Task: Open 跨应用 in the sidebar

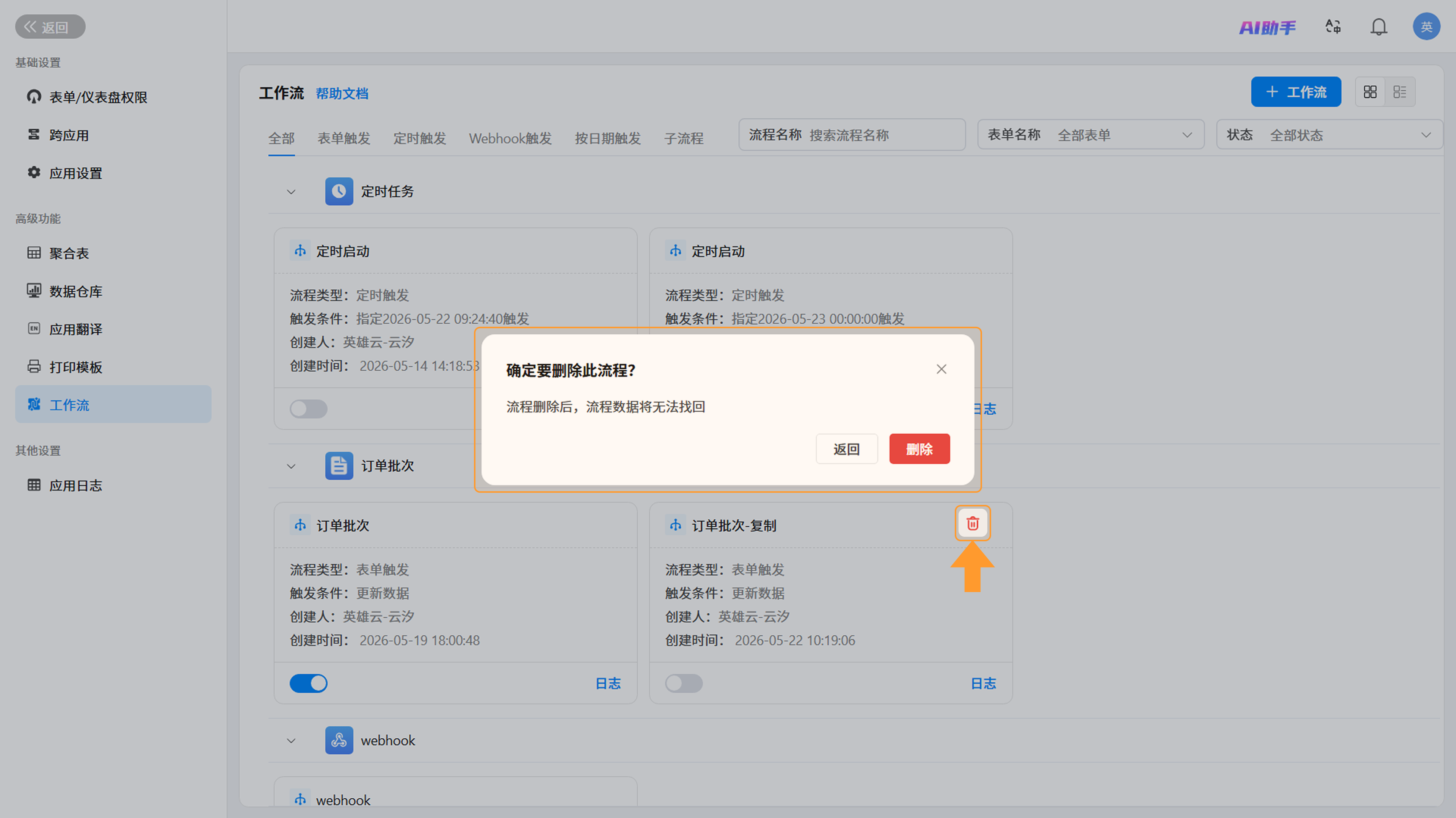Action: [x=113, y=135]
